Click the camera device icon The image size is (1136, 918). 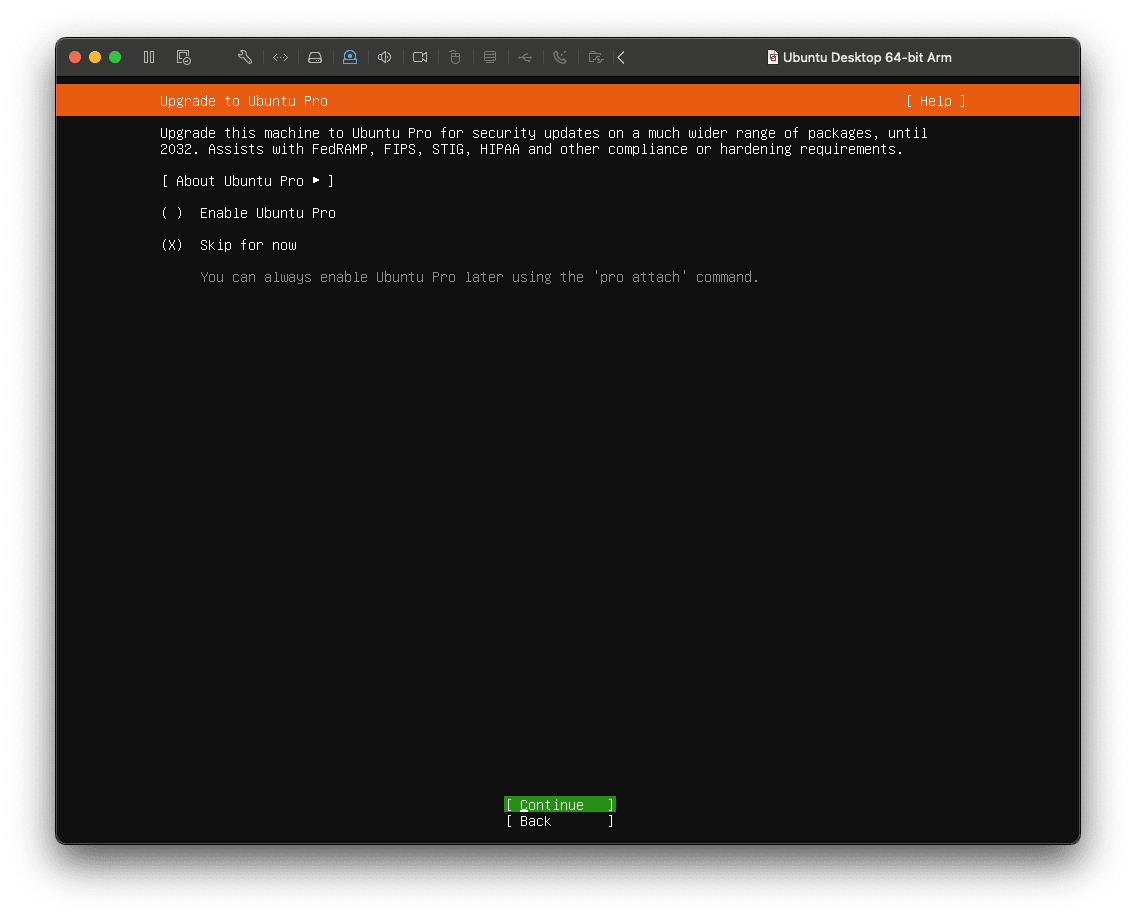420,57
